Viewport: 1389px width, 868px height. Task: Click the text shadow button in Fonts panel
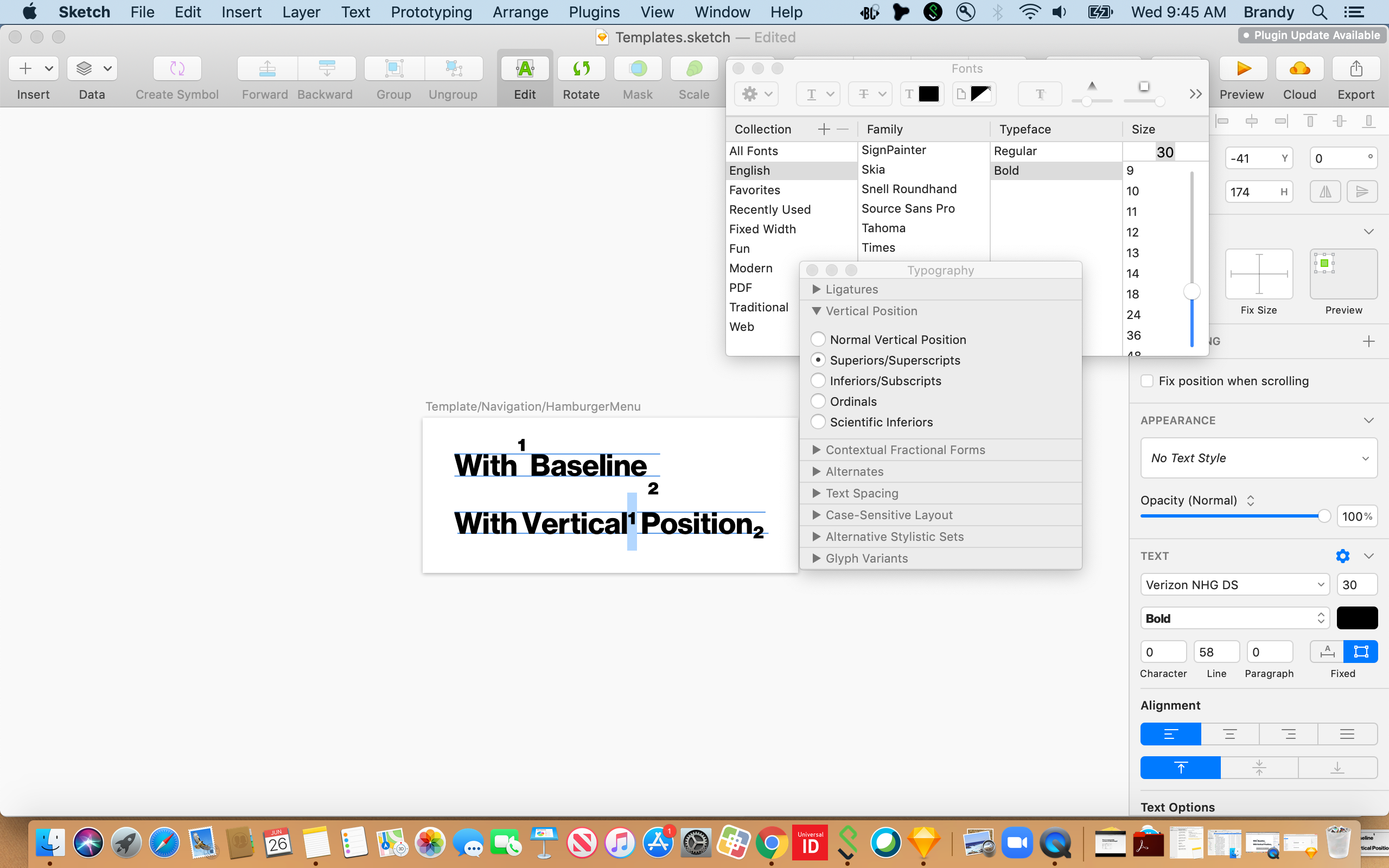(x=1040, y=93)
